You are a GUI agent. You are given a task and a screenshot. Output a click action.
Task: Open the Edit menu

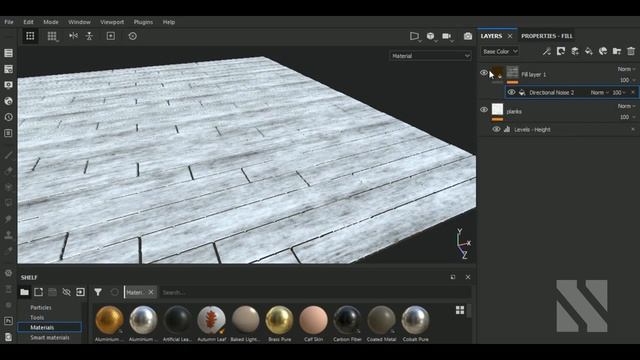(x=28, y=22)
